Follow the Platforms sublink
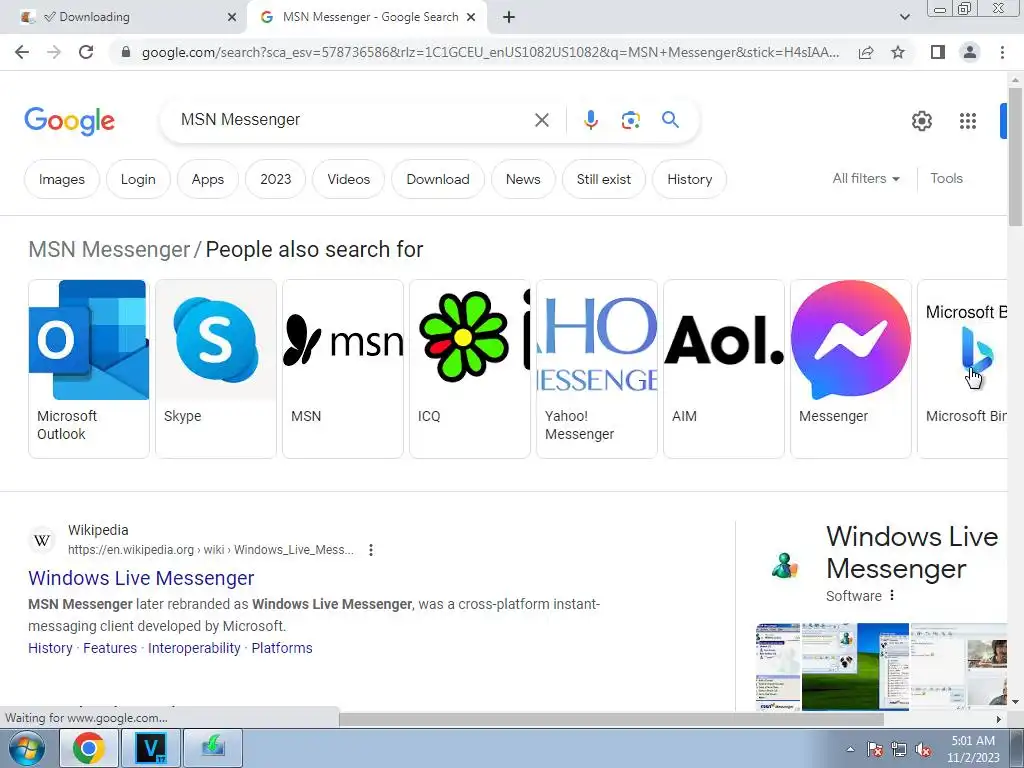This screenshot has width=1024, height=768. pyautogui.click(x=282, y=648)
